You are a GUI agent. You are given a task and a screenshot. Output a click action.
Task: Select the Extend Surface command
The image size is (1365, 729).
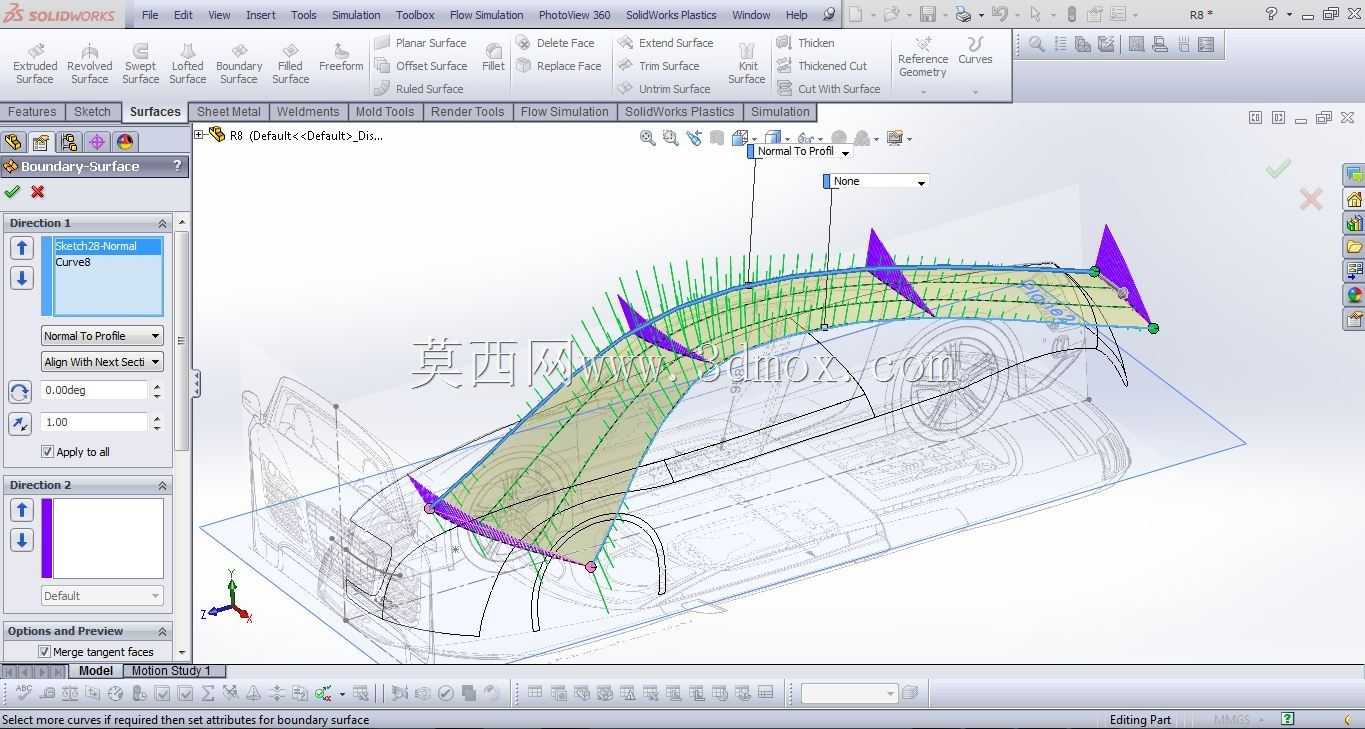click(666, 43)
